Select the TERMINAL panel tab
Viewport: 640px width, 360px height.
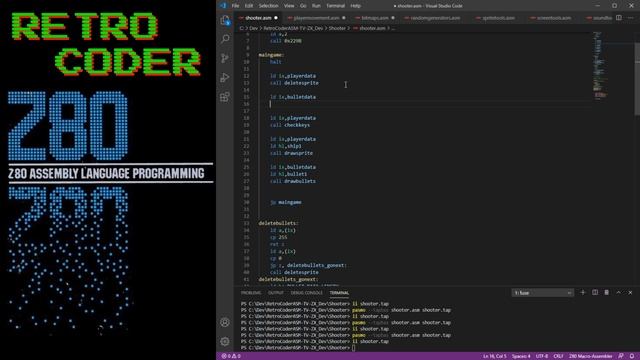click(339, 293)
